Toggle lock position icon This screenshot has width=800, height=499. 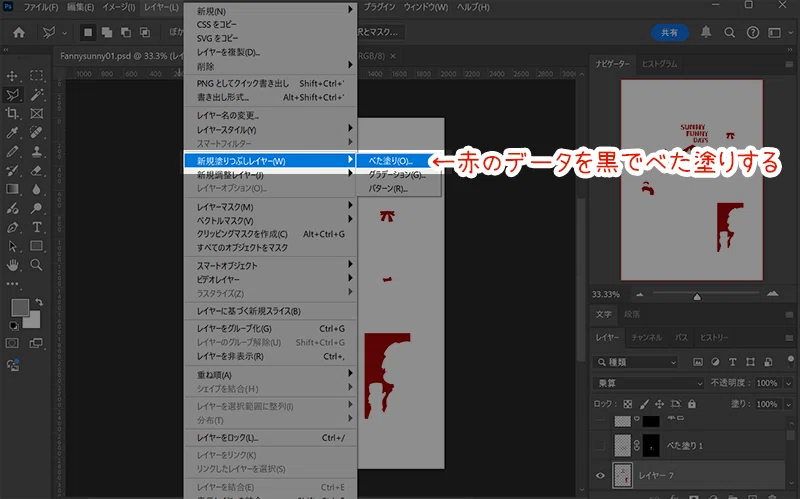(x=659, y=404)
